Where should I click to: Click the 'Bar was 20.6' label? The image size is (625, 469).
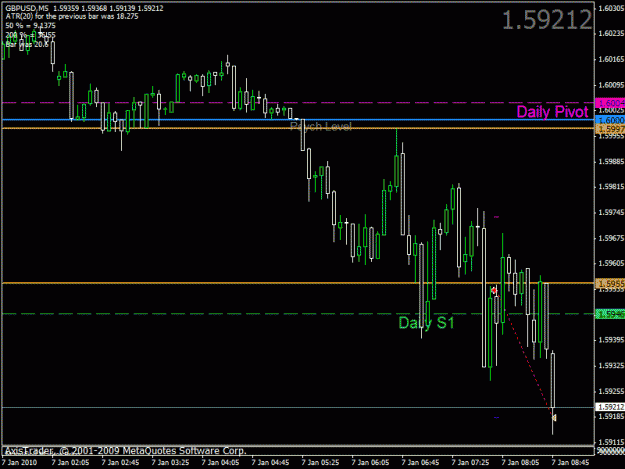tap(27, 44)
